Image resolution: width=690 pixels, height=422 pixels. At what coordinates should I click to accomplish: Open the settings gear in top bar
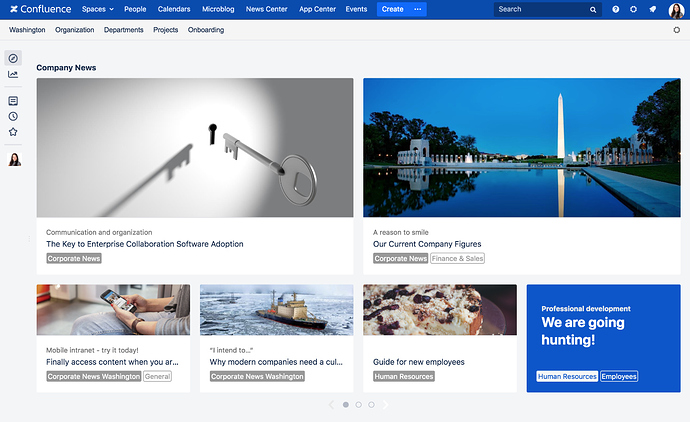[633, 9]
